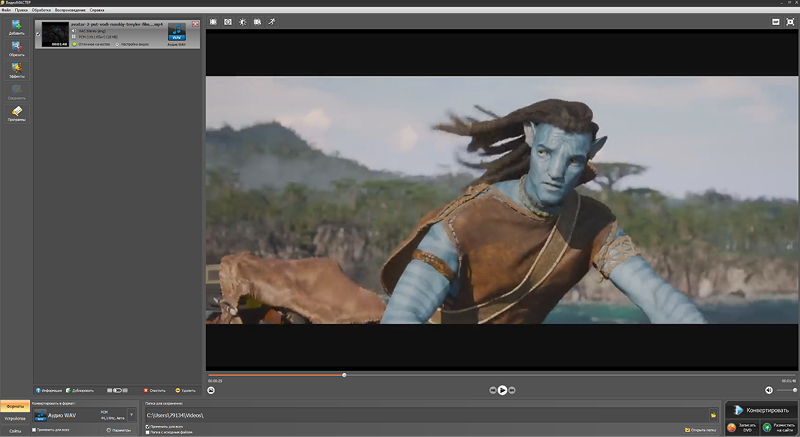The image size is (800, 437).
Task: Take a snapshot with the camera icon
Action: click(x=211, y=390)
